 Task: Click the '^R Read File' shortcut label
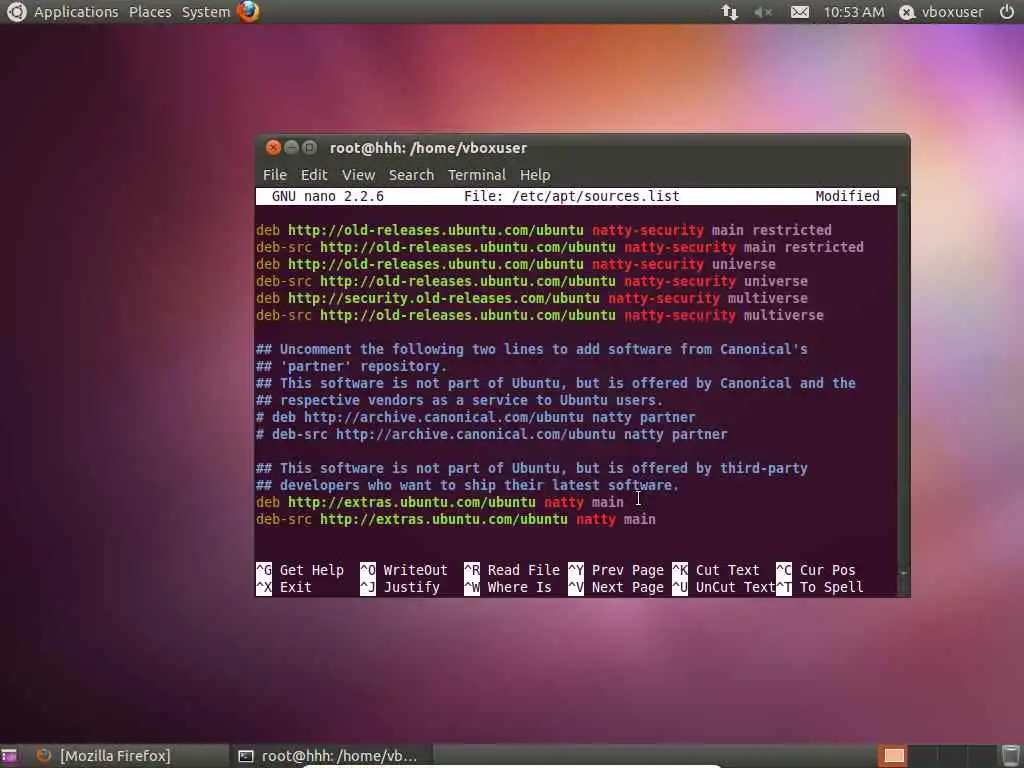click(x=512, y=570)
